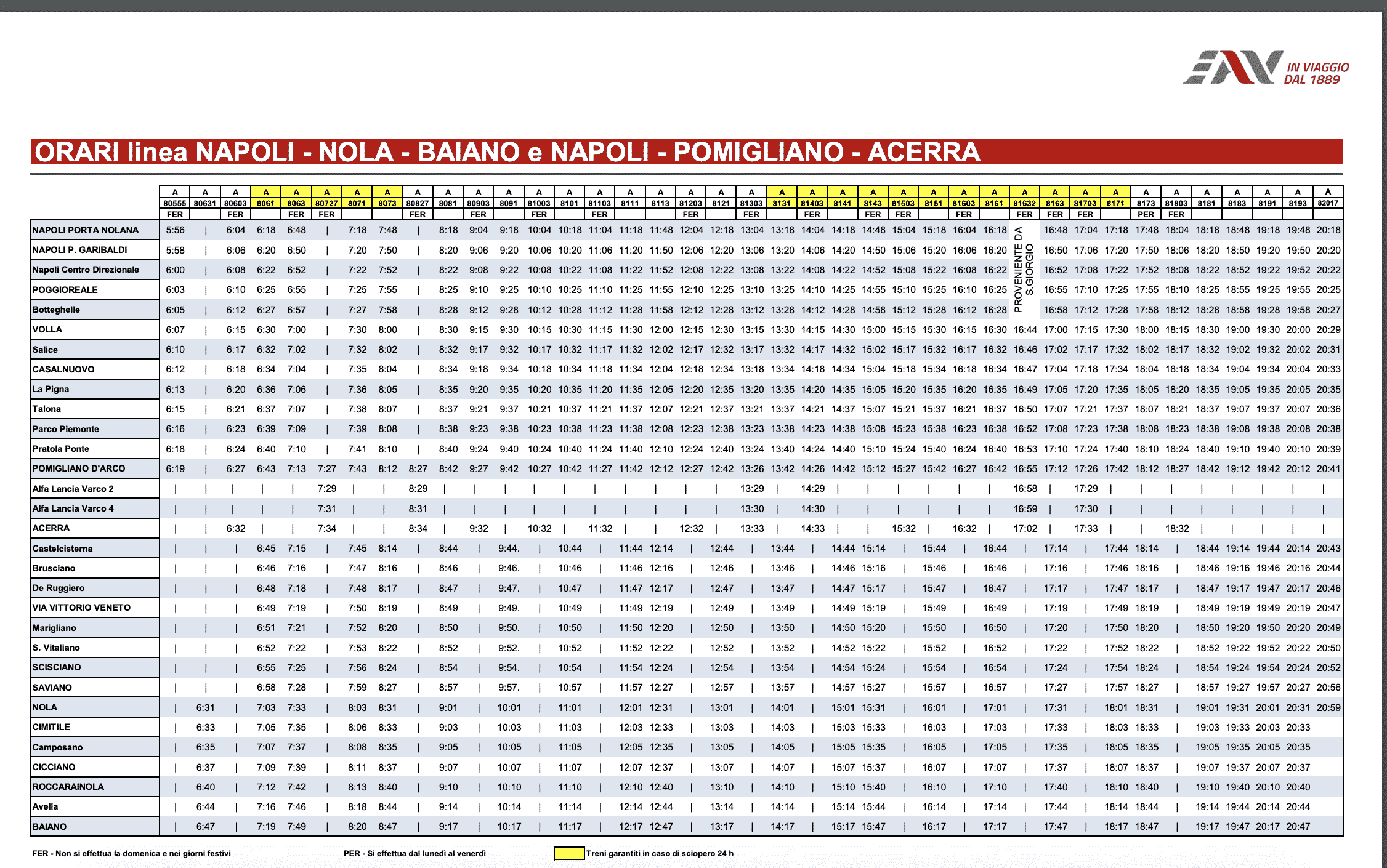Click the PER footnote about Monday to Friday

[x=414, y=853]
